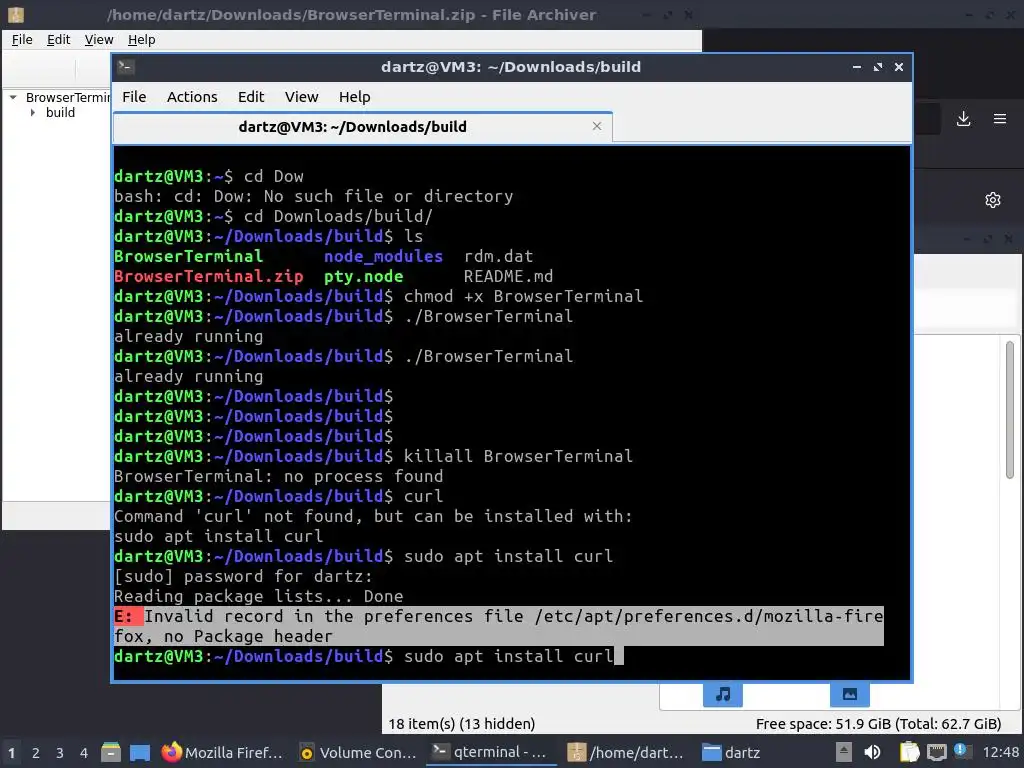Image resolution: width=1024 pixels, height=768 pixels.
Task: Click 'node_modules' in the terminal listing
Action: pos(383,256)
